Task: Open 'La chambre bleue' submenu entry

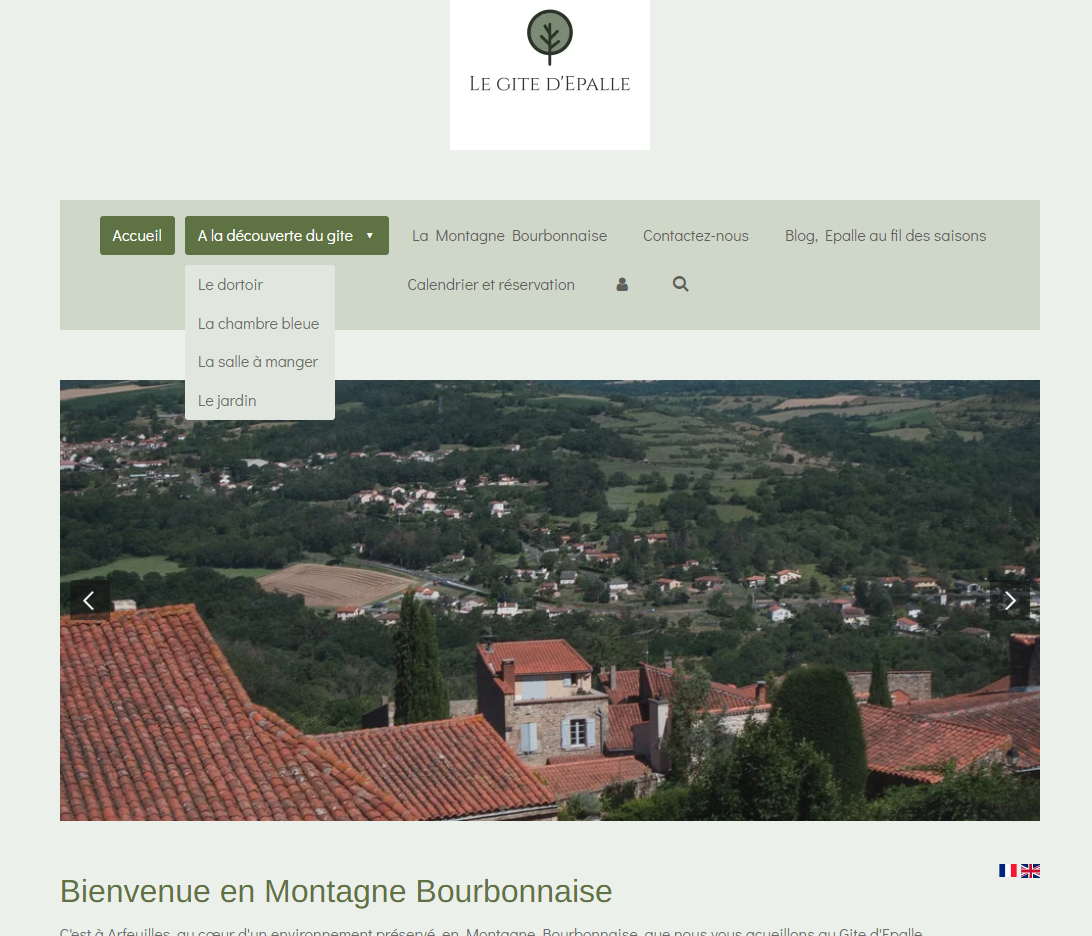Action: (x=258, y=324)
